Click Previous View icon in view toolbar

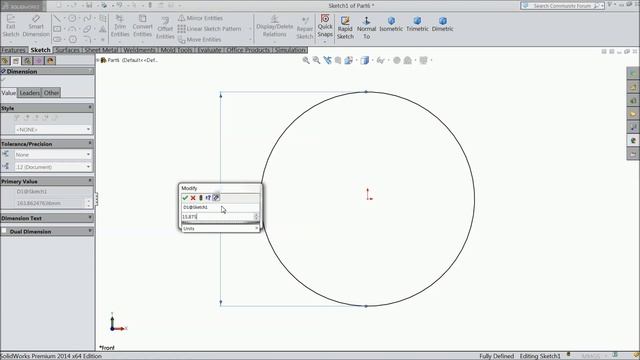(327, 60)
